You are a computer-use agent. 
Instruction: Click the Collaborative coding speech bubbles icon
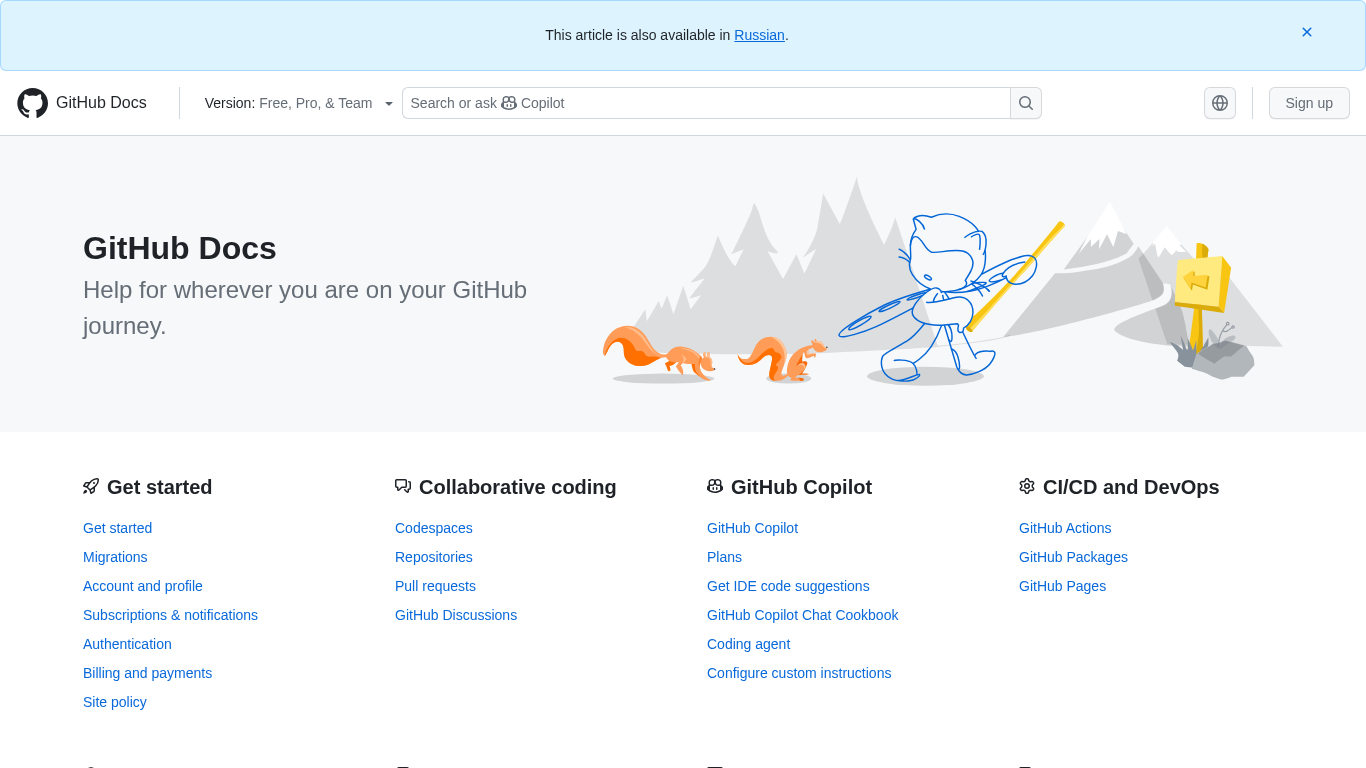click(403, 486)
